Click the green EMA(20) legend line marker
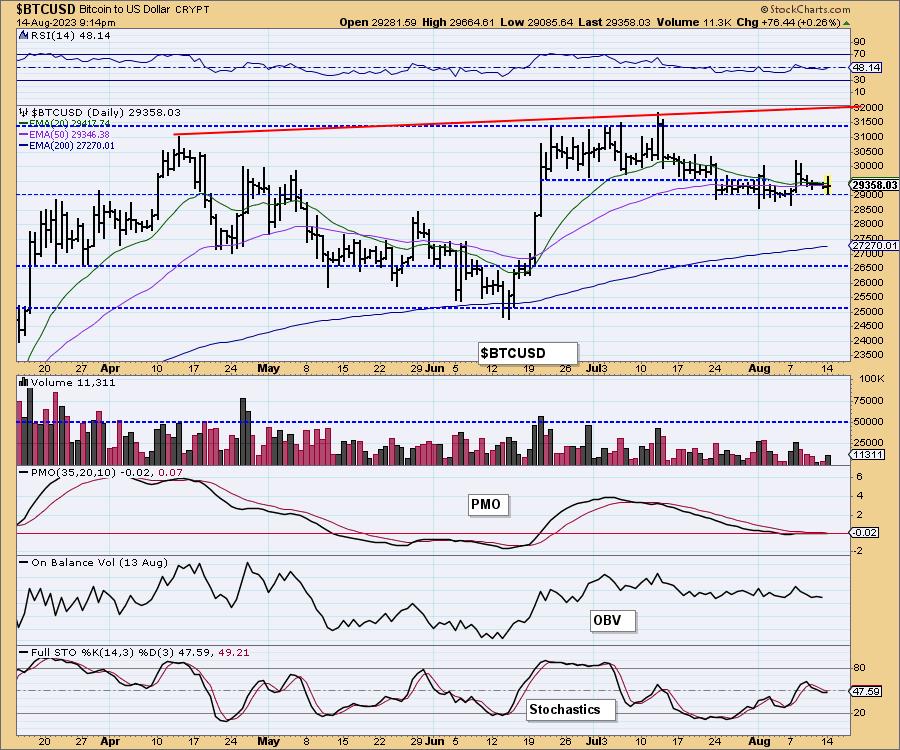The image size is (900, 750). 24,123
